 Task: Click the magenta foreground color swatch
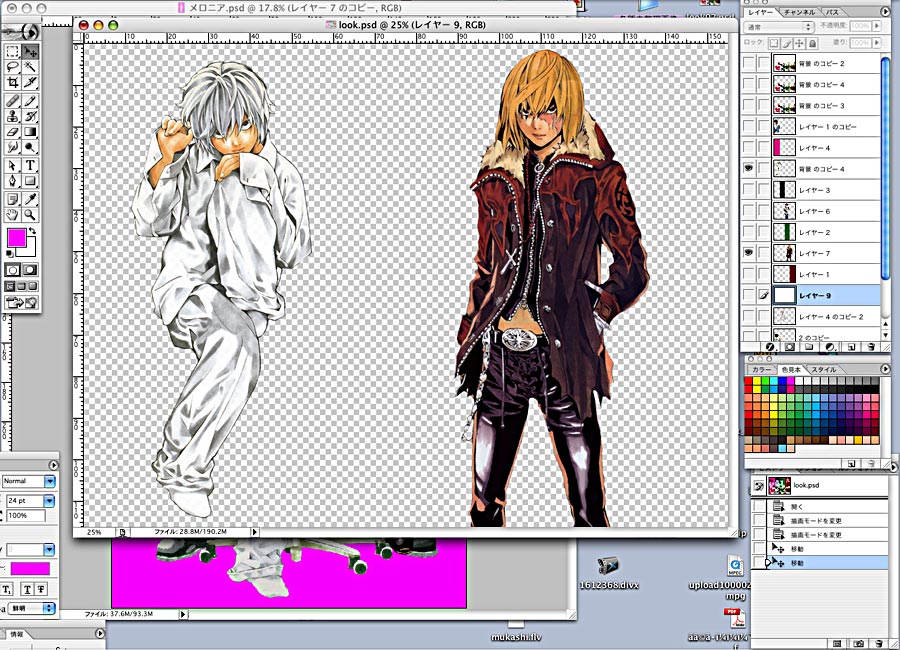tap(16, 237)
